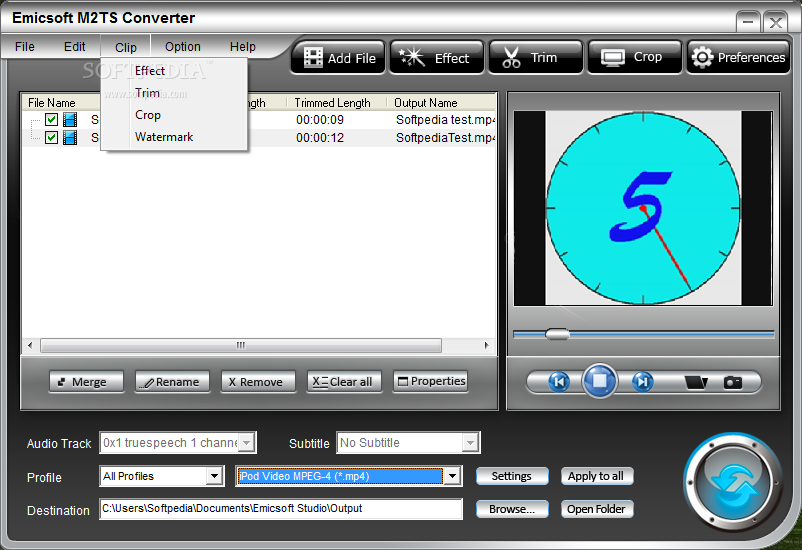This screenshot has width=802, height=550.
Task: Select the SoftpediaTest.mp4 output name
Action: coord(445,138)
